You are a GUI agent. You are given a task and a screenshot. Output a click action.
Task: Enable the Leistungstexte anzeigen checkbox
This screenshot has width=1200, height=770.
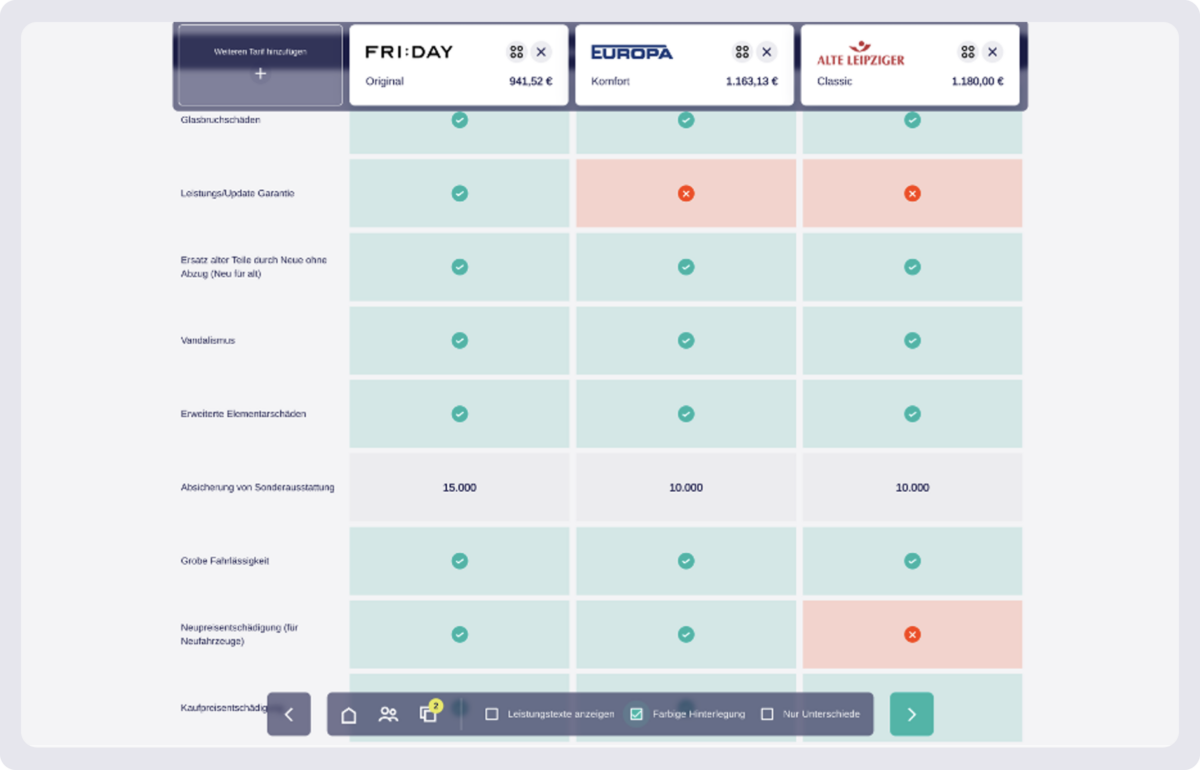[x=492, y=714]
